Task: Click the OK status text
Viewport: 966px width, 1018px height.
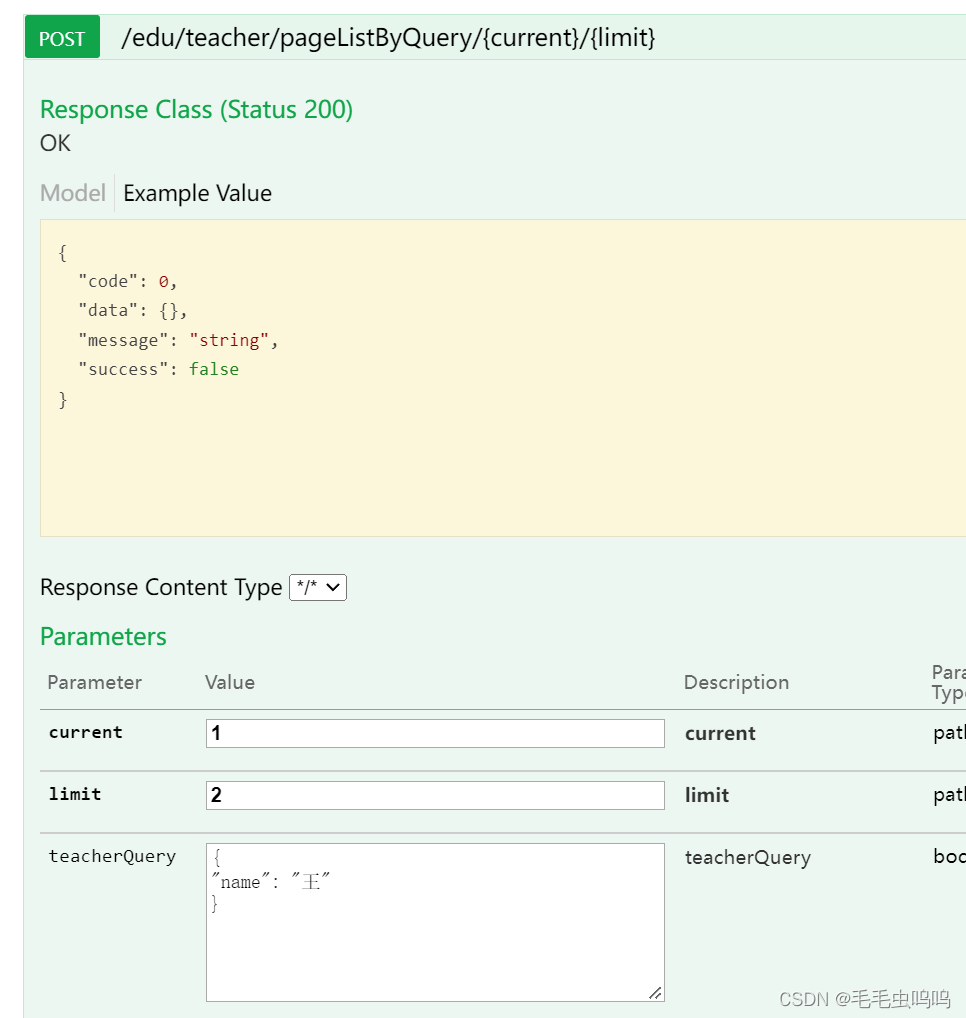Action: click(x=55, y=143)
